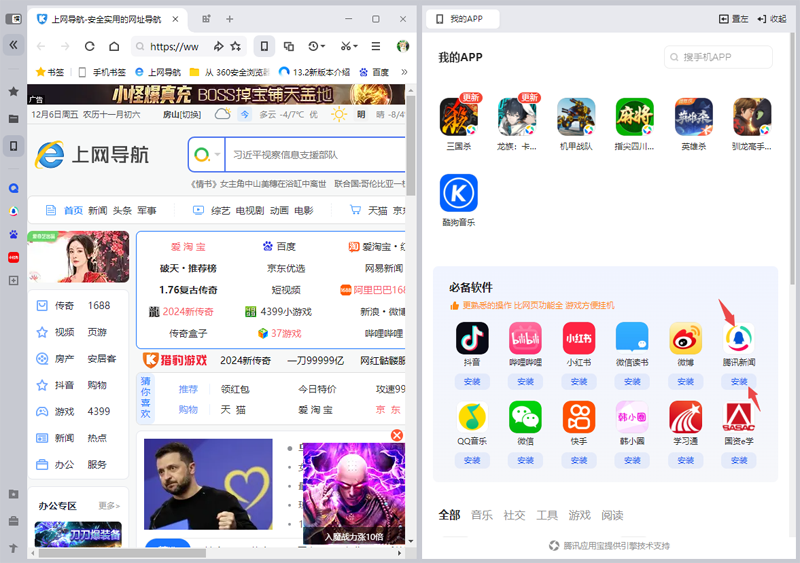The width and height of the screenshot is (800, 563).
Task: Collapse the sidebar with double-chevron icon
Action: coord(14,45)
